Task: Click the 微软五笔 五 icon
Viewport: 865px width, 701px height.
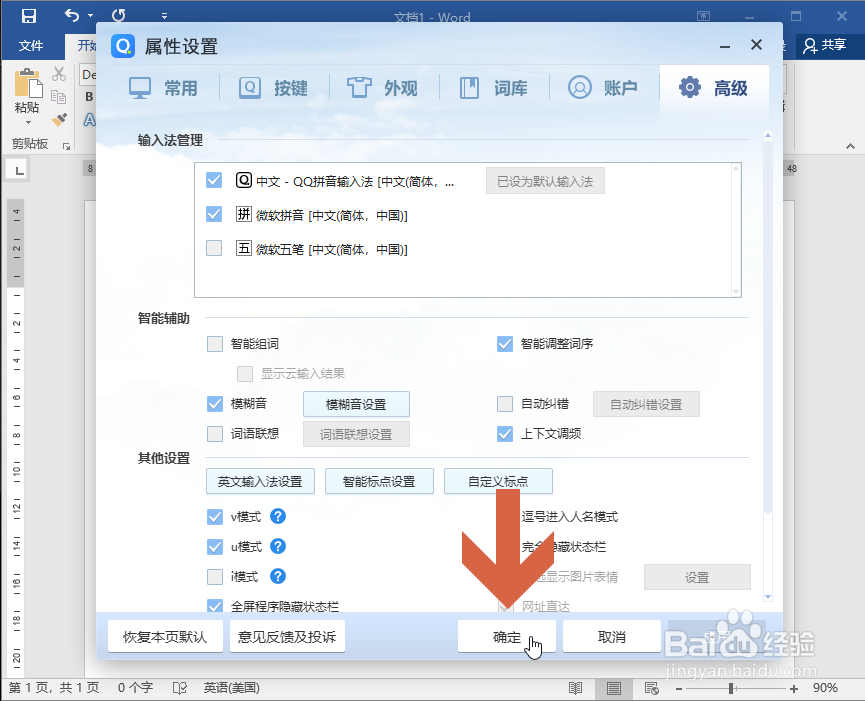Action: (244, 248)
